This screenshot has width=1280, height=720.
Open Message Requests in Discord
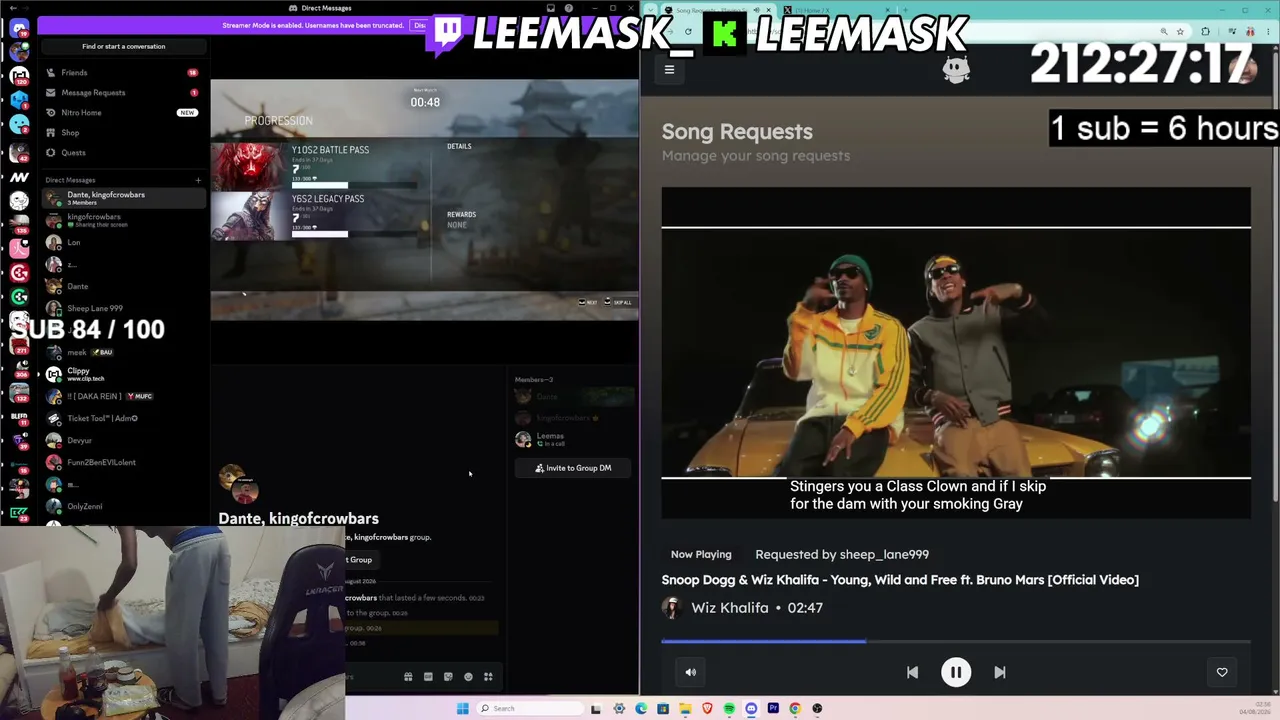tap(124, 93)
